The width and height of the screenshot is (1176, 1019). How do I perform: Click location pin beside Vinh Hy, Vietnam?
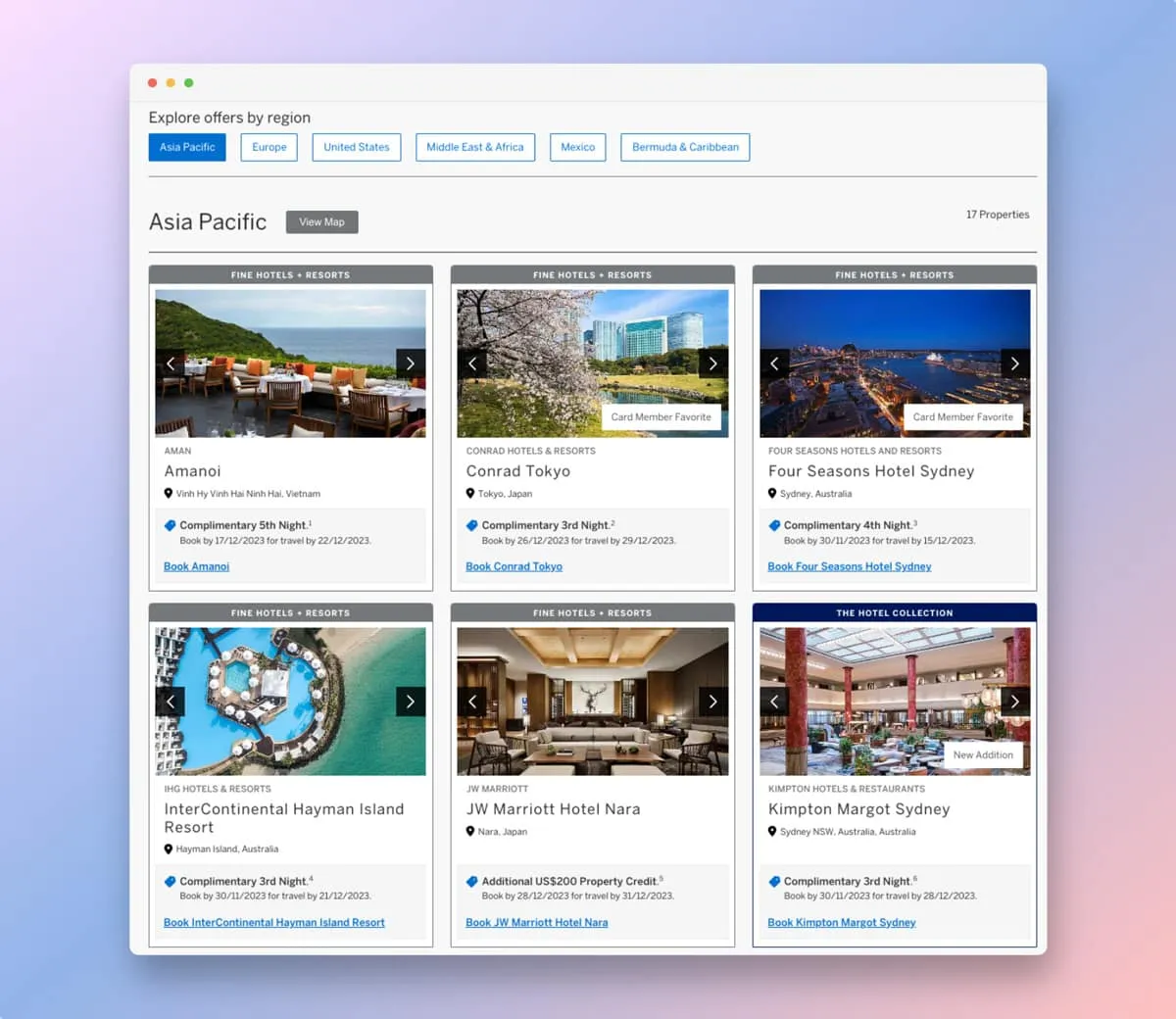[x=169, y=494]
